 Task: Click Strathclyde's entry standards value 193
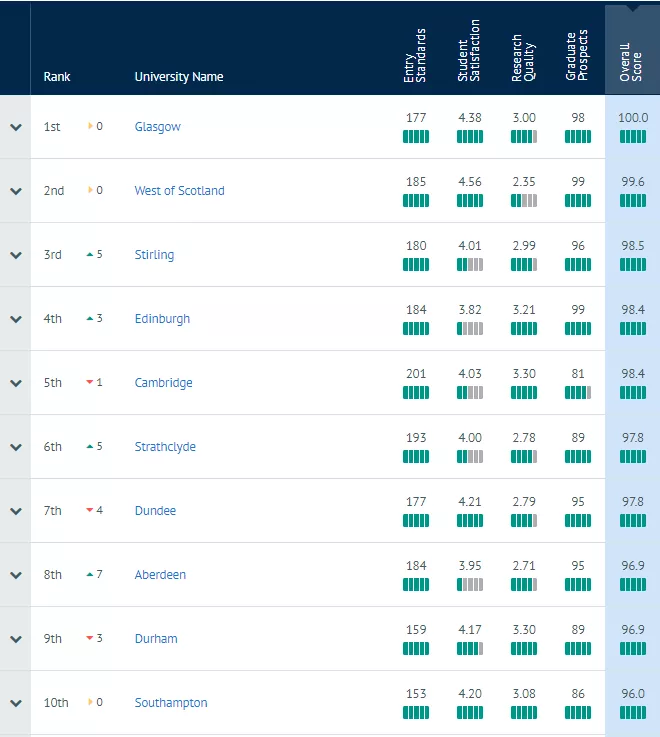pyautogui.click(x=416, y=438)
